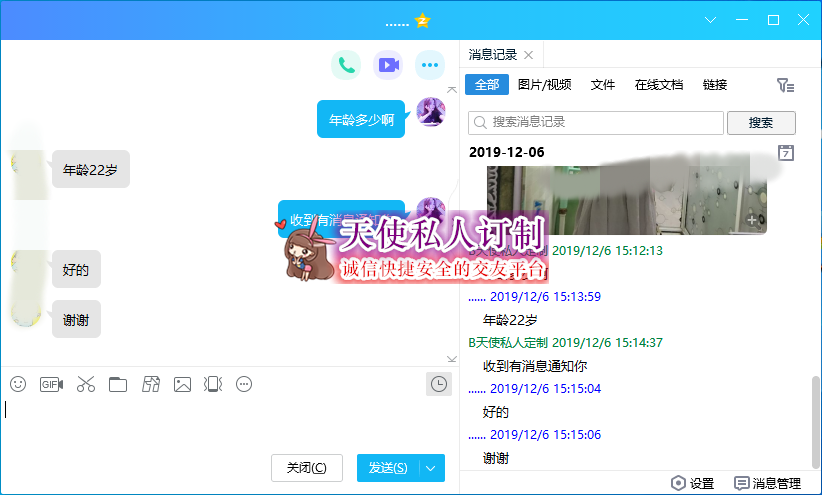The height and width of the screenshot is (495, 822).
Task: Send an image using picture icon
Action: 182,384
